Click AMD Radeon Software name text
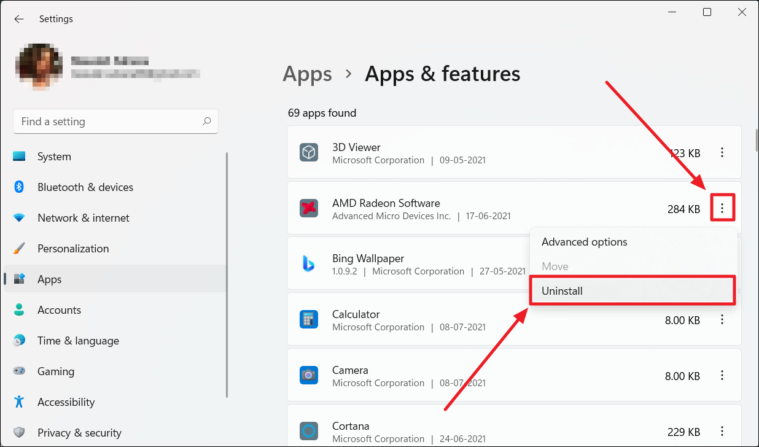 click(386, 203)
